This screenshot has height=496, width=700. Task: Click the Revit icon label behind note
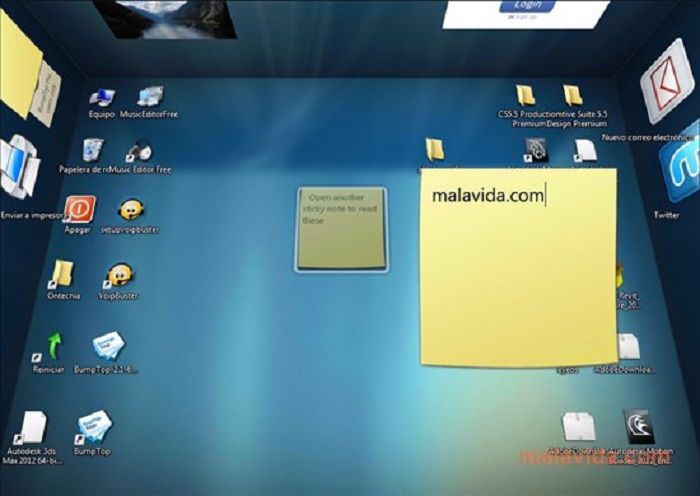629,300
